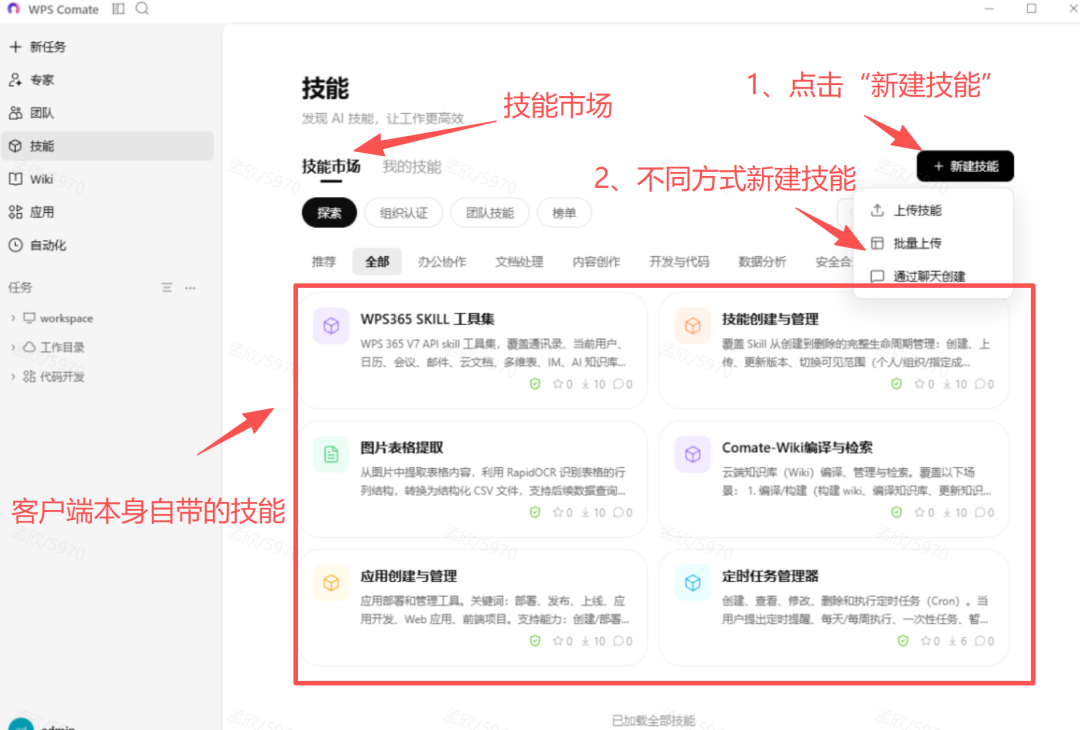This screenshot has width=1080, height=730.
Task: Open the 图片表格提取 card title
Action: [402, 448]
